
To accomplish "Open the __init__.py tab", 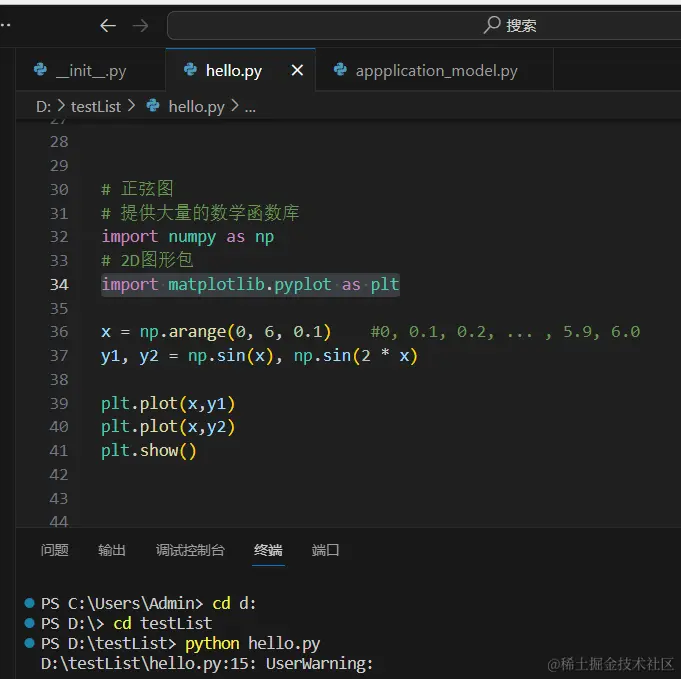I will [x=91, y=70].
